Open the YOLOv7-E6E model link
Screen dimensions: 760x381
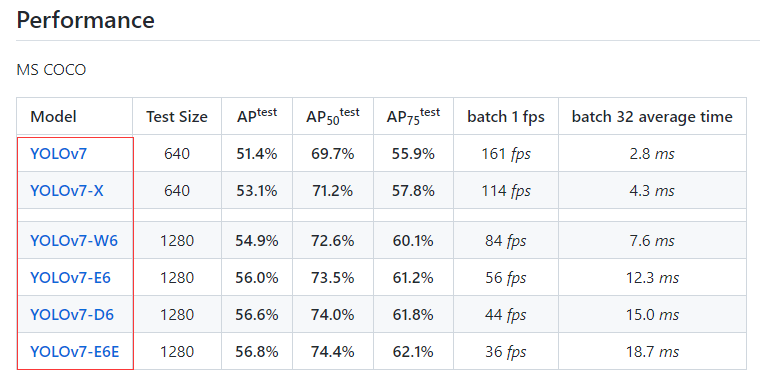coord(75,351)
